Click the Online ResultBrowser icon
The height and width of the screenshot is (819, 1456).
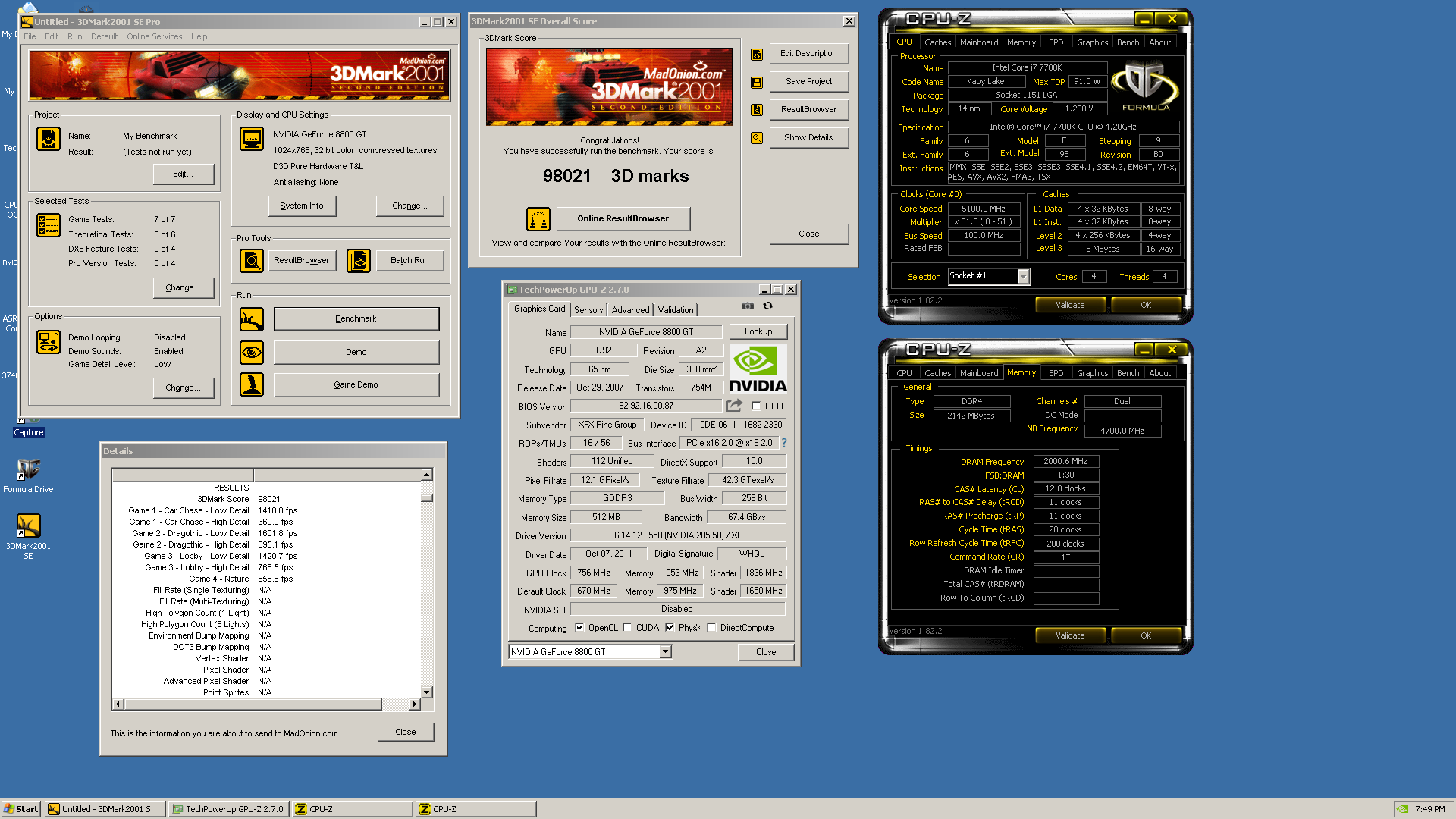pyautogui.click(x=538, y=219)
